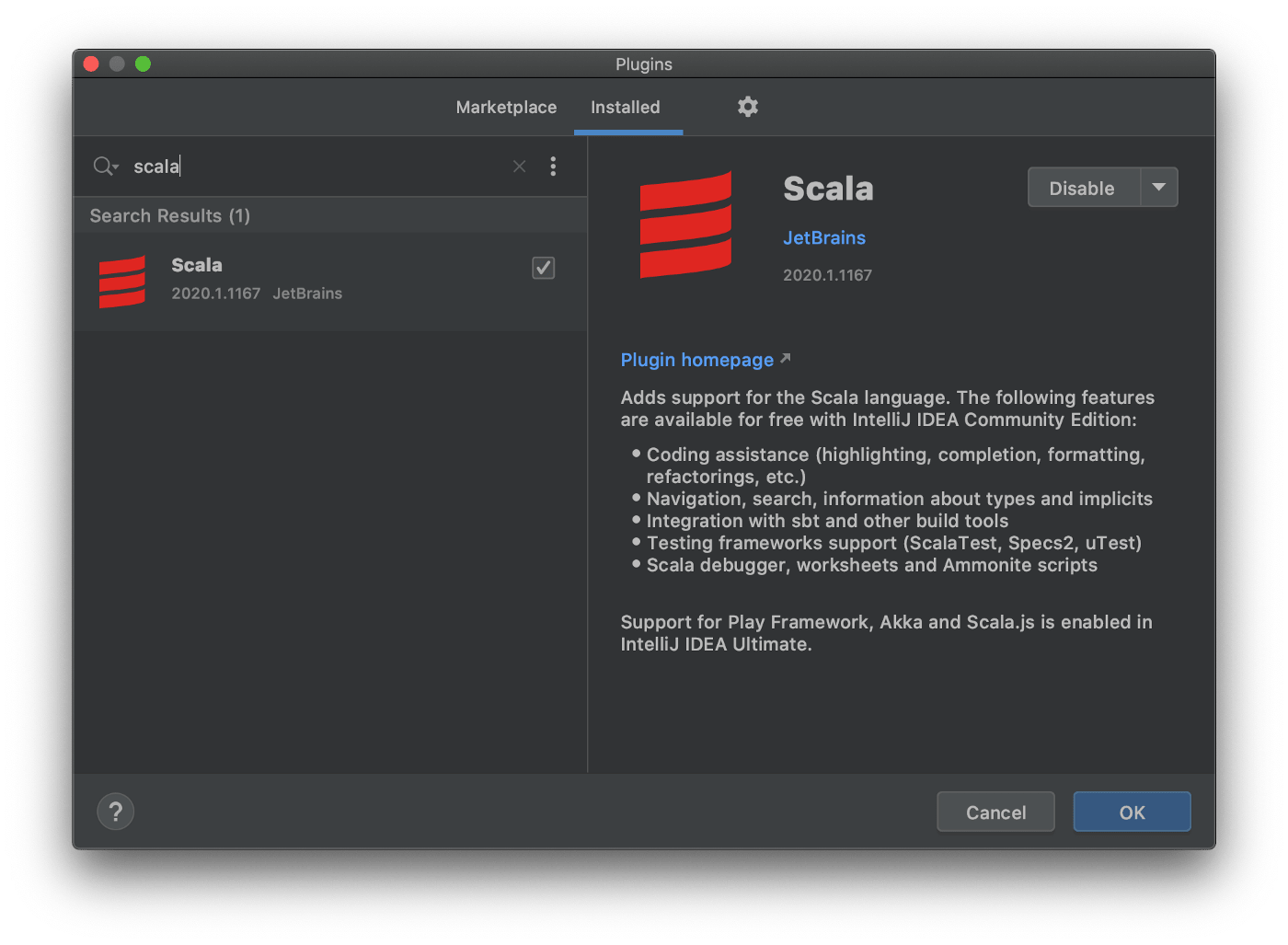Image resolution: width=1288 pixels, height=945 pixels.
Task: Click the Cancel button
Action: click(x=995, y=812)
